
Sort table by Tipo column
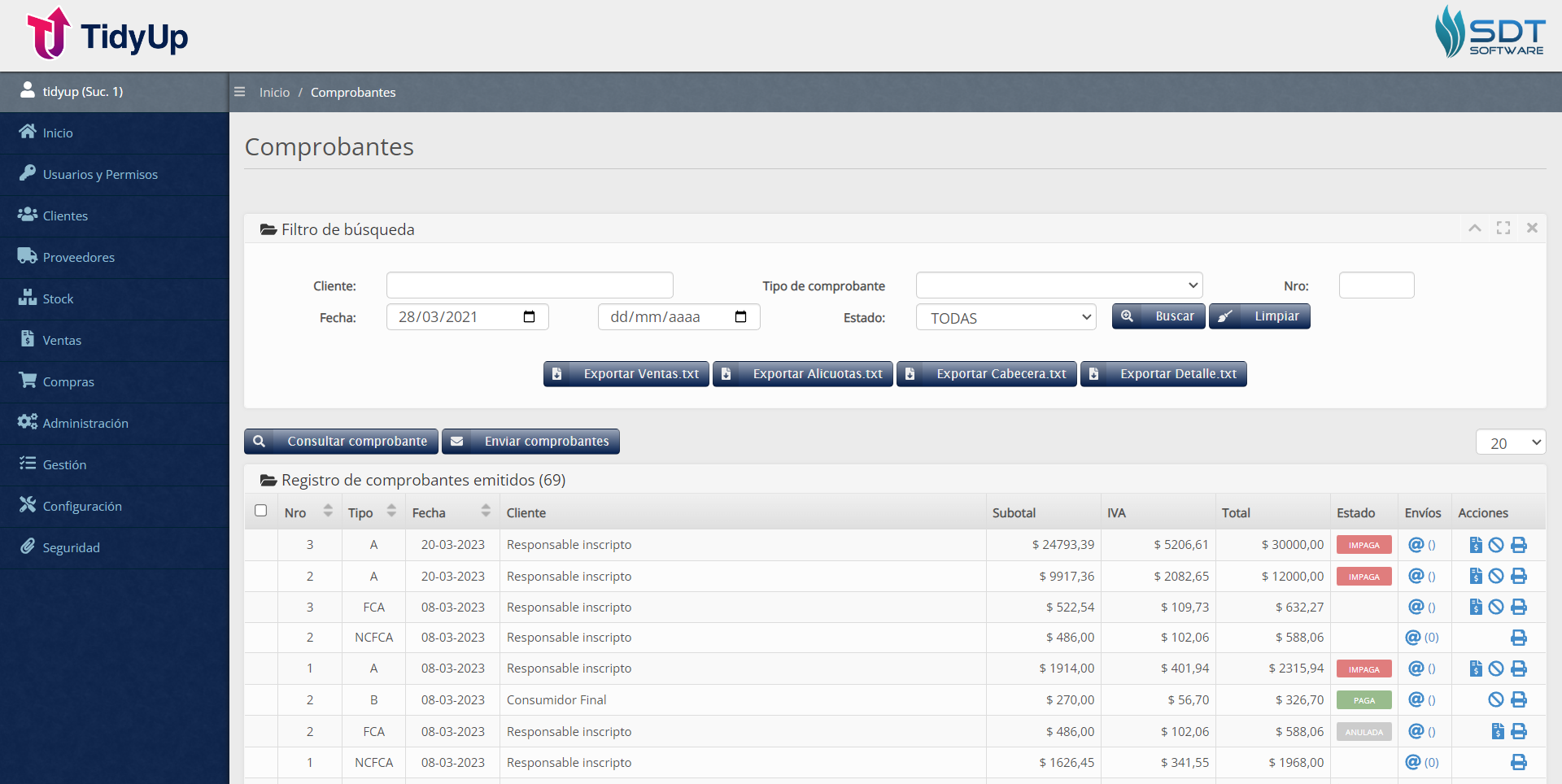(x=391, y=511)
